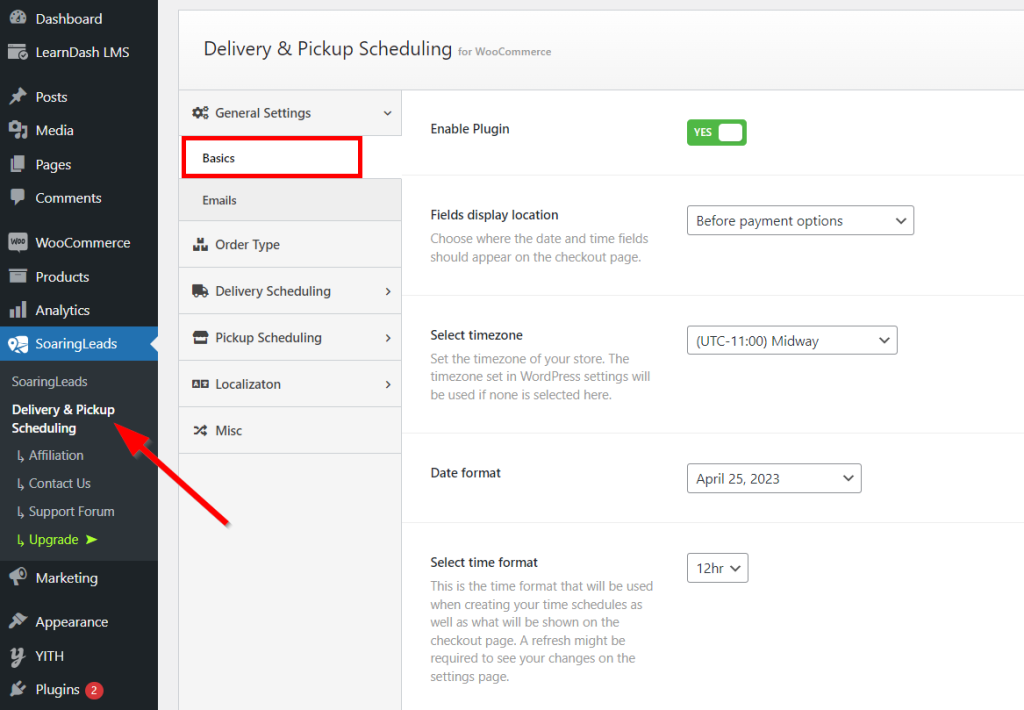Open the Select timezone dropdown
The width and height of the screenshot is (1024, 710).
click(792, 340)
